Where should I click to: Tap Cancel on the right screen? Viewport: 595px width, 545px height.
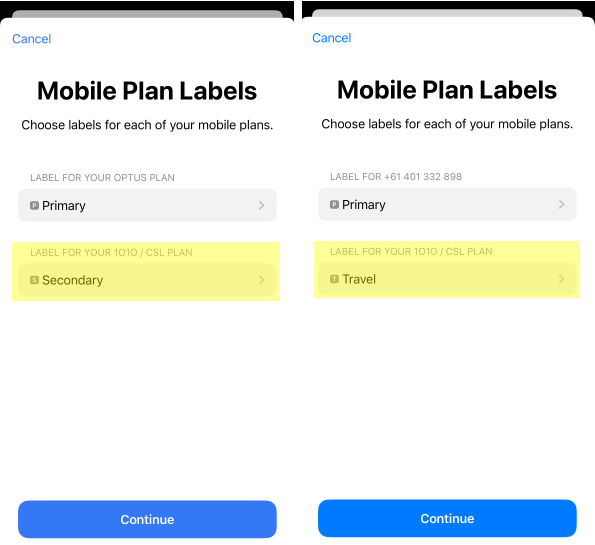[x=332, y=38]
